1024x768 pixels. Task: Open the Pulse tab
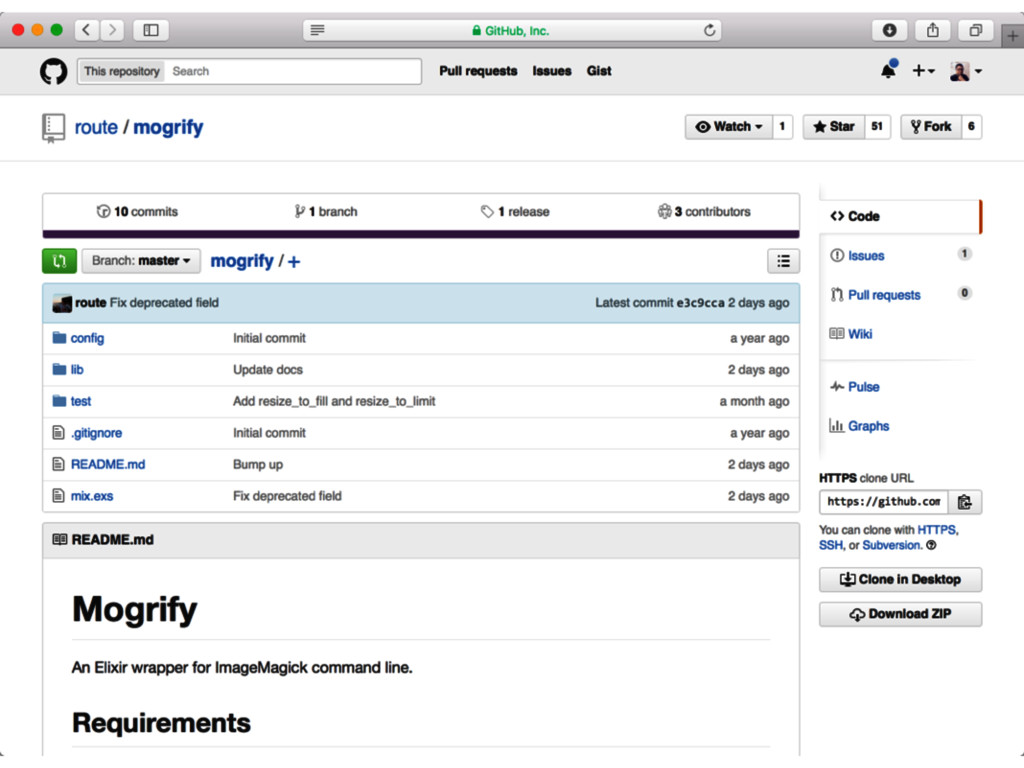[863, 387]
